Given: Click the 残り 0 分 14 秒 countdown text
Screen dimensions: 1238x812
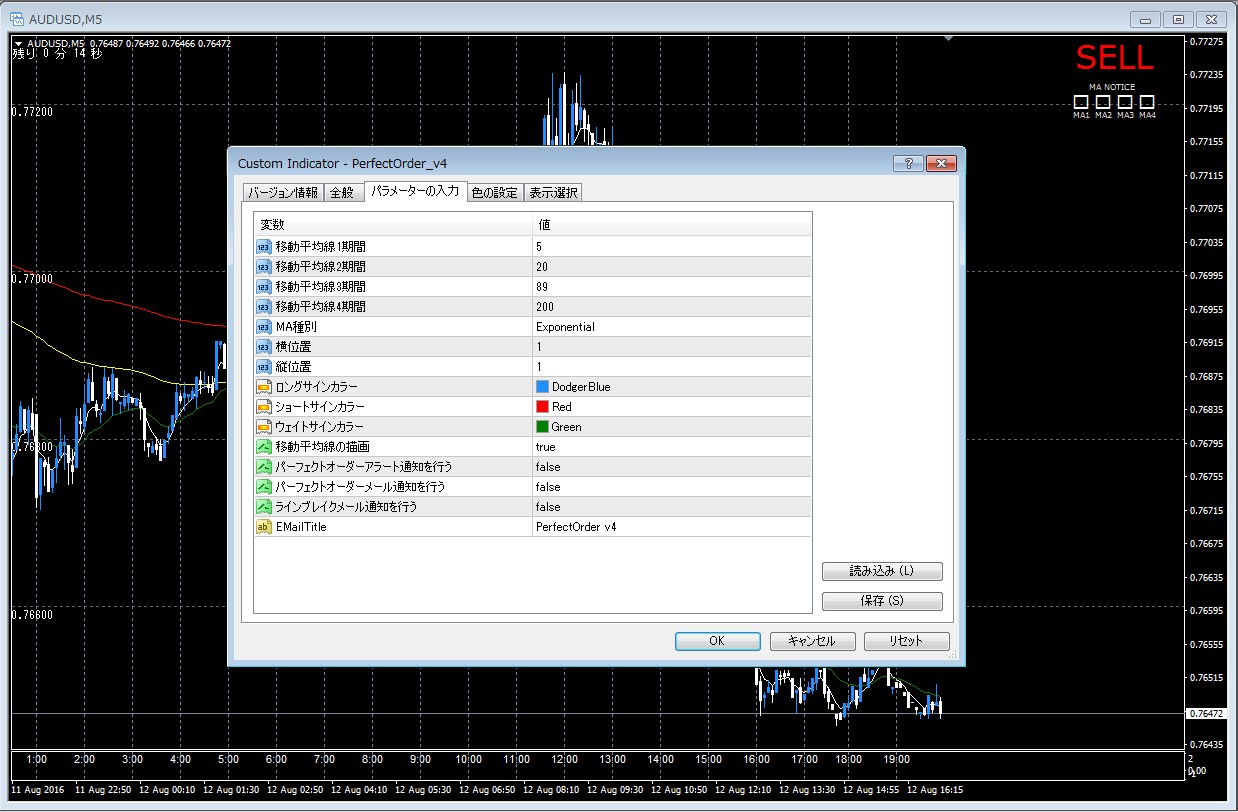Looking at the screenshot, I should (56, 54).
